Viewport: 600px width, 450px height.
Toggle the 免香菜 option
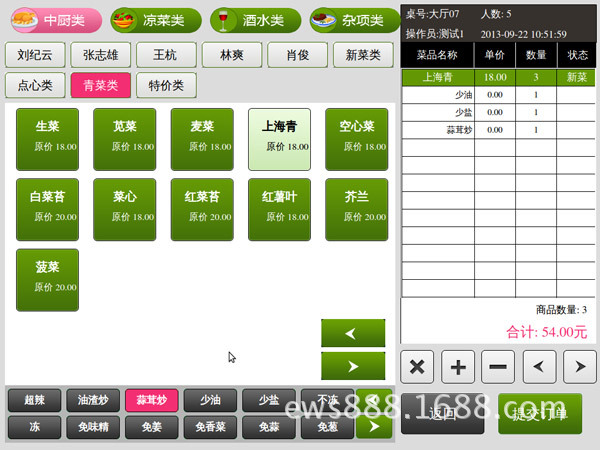point(210,427)
